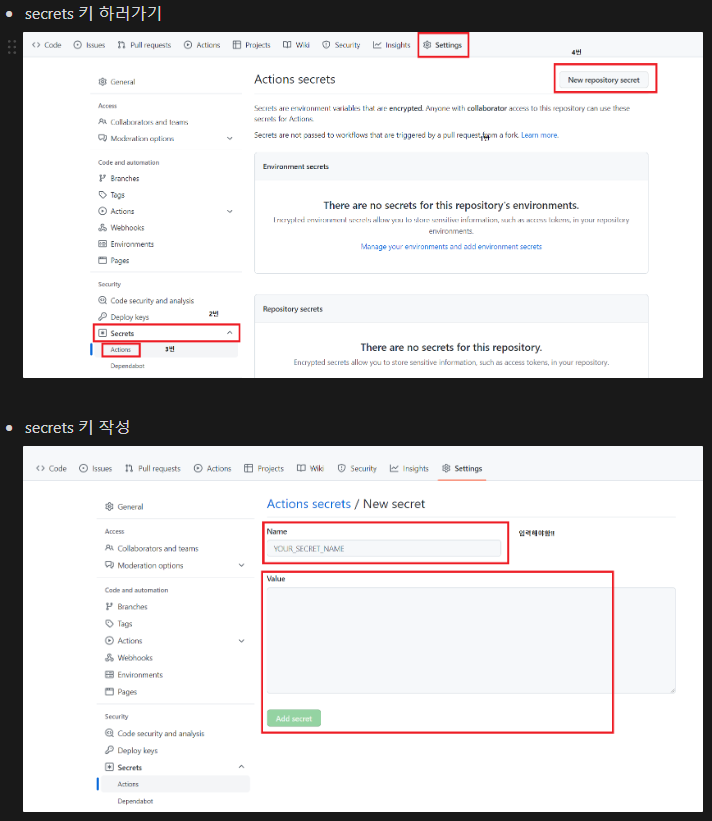Open Settings tab in top GitHub screenshot
The height and width of the screenshot is (821, 712).
tap(442, 45)
